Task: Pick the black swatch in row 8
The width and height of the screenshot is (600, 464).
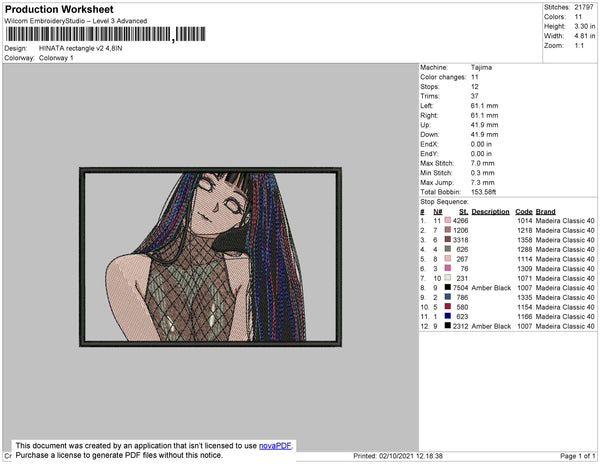Action: pos(448,287)
